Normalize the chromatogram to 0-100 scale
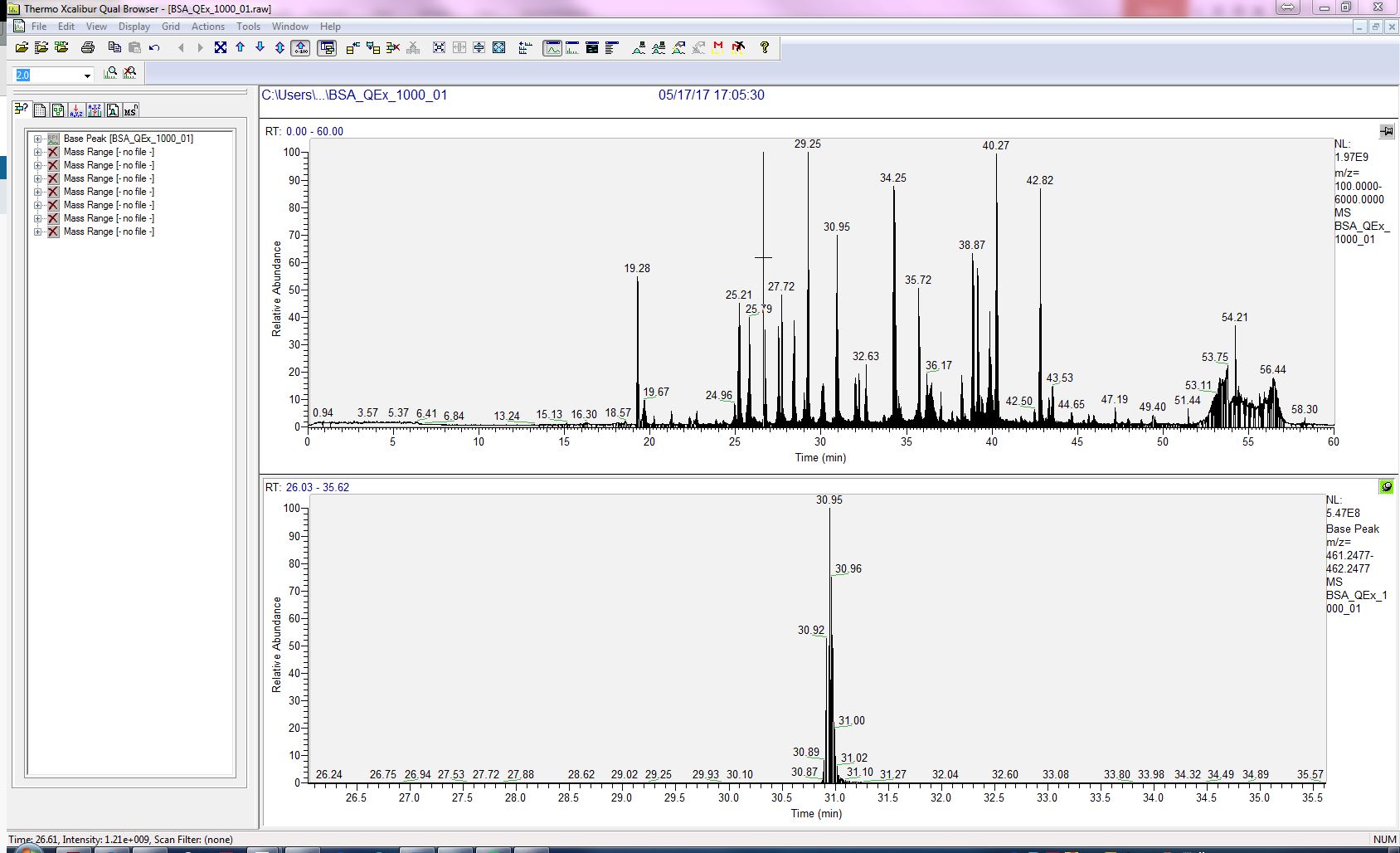 [299, 47]
